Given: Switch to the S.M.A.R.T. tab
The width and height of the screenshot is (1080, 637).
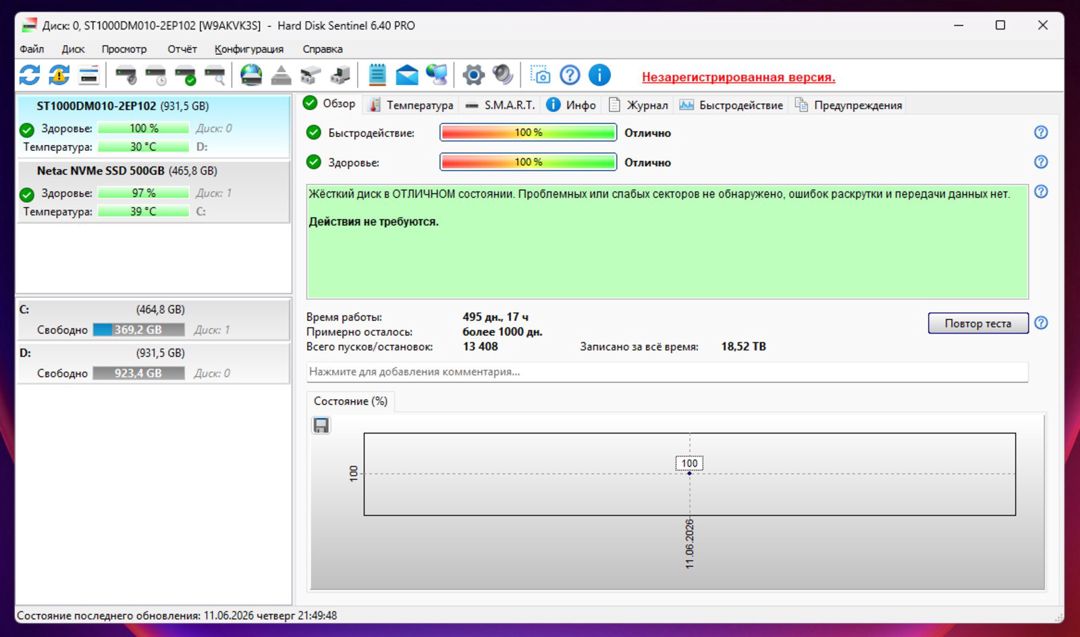Looking at the screenshot, I should click(x=500, y=105).
